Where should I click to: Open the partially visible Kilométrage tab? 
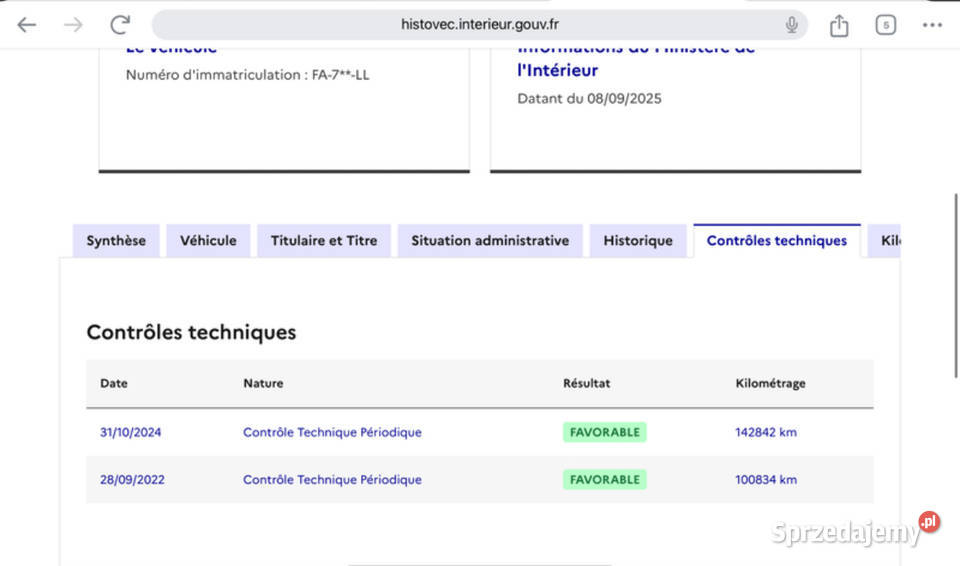pos(886,241)
